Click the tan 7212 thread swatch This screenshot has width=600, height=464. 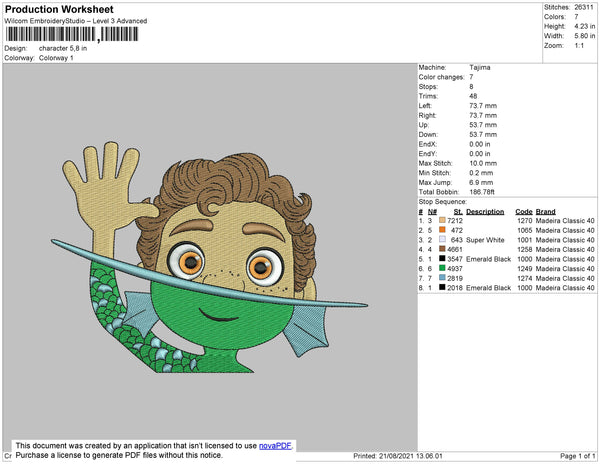click(x=442, y=220)
